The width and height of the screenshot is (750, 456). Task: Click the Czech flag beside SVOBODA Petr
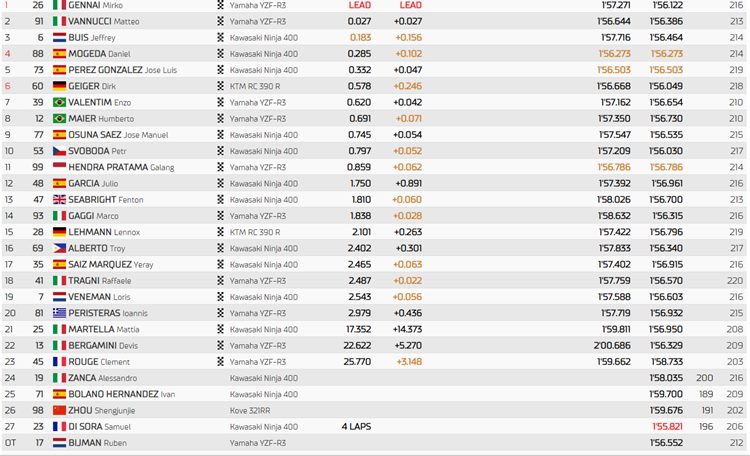point(59,151)
